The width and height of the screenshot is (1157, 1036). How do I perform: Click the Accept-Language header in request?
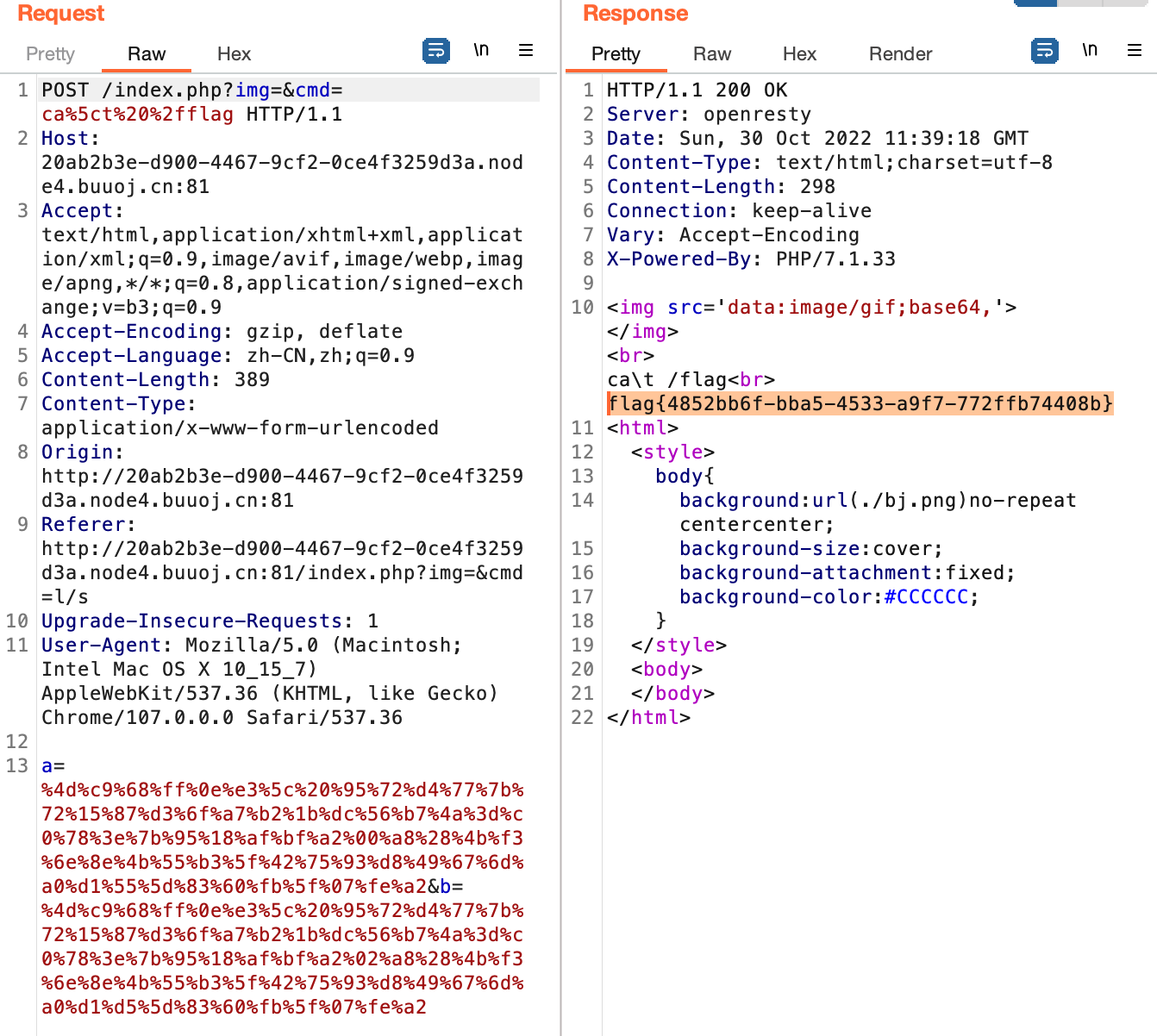tap(228, 355)
